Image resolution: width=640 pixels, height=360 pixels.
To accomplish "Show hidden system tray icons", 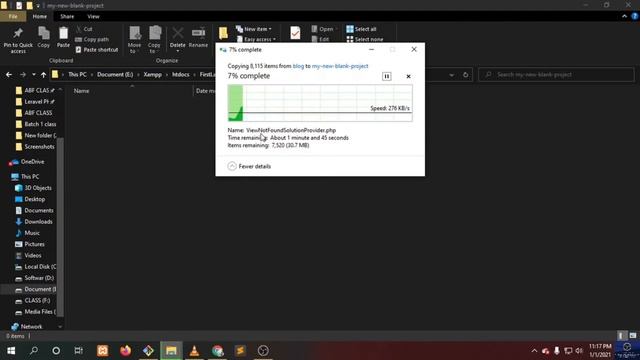I will 534,351.
